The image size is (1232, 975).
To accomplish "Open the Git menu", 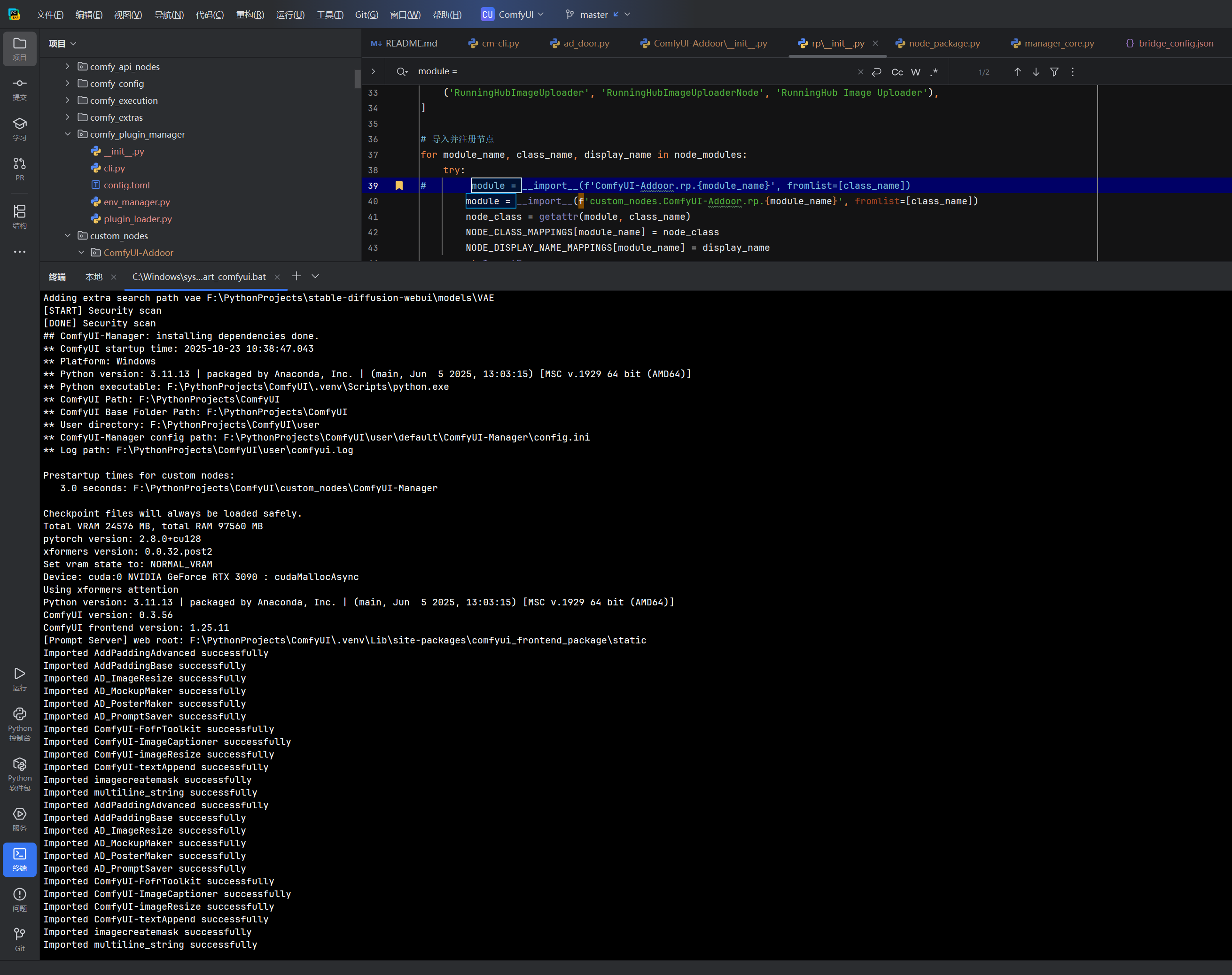I will click(x=366, y=15).
